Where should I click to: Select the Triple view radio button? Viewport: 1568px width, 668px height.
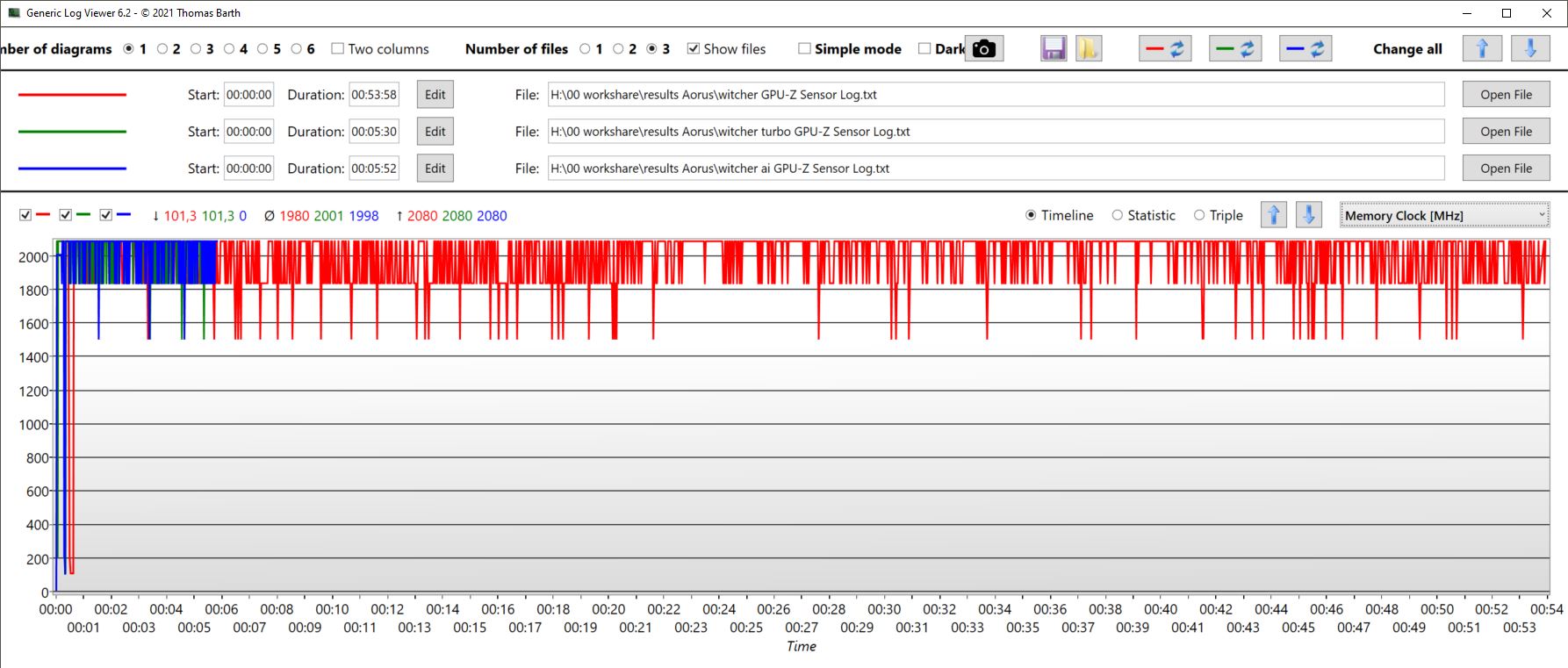point(1199,215)
